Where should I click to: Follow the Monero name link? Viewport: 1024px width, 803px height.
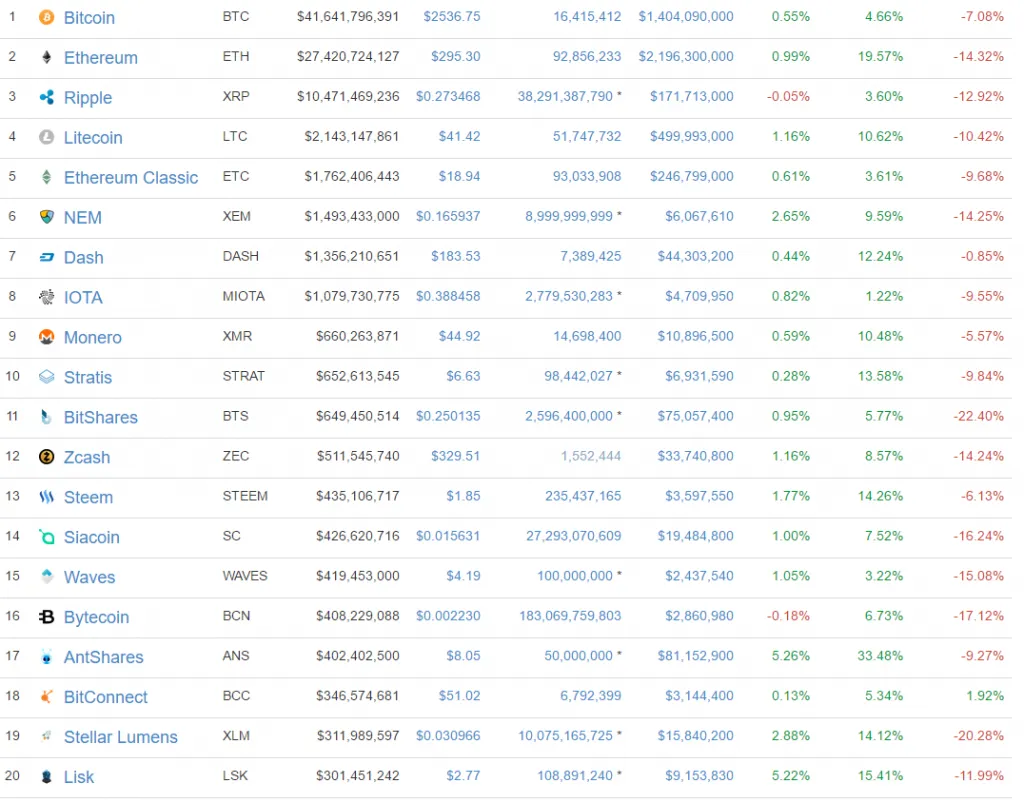click(x=92, y=338)
